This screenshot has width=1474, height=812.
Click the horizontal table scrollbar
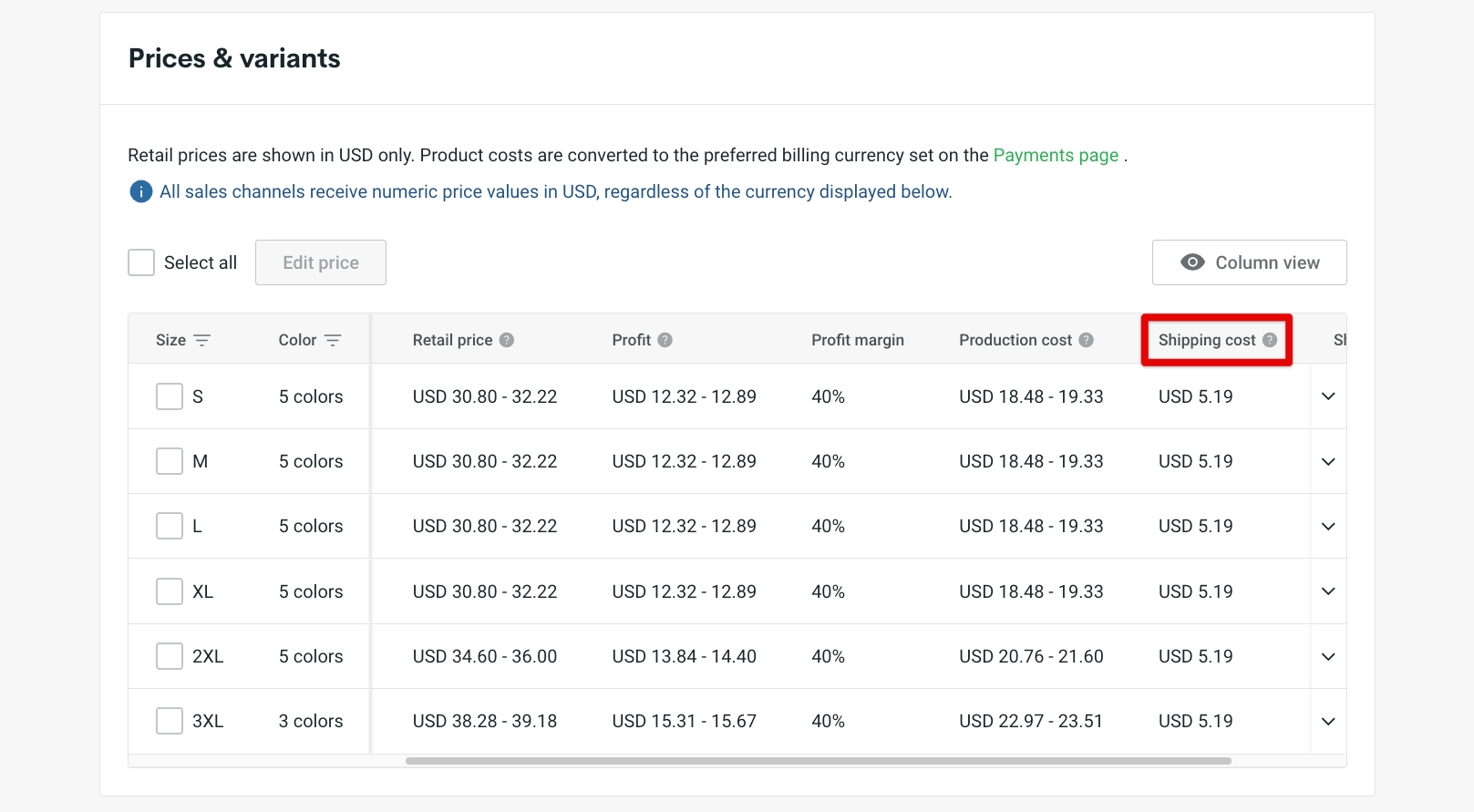coord(818,760)
